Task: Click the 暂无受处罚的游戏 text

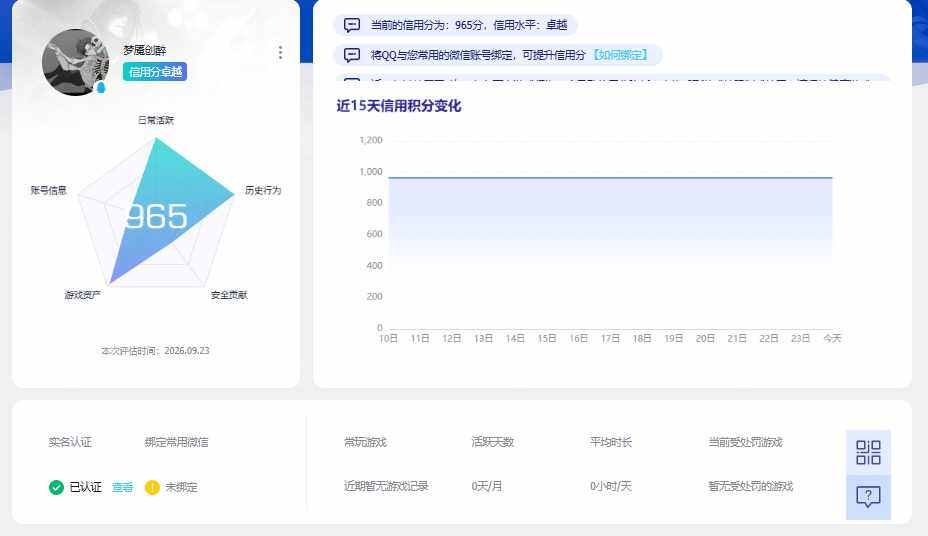Action: click(750, 486)
